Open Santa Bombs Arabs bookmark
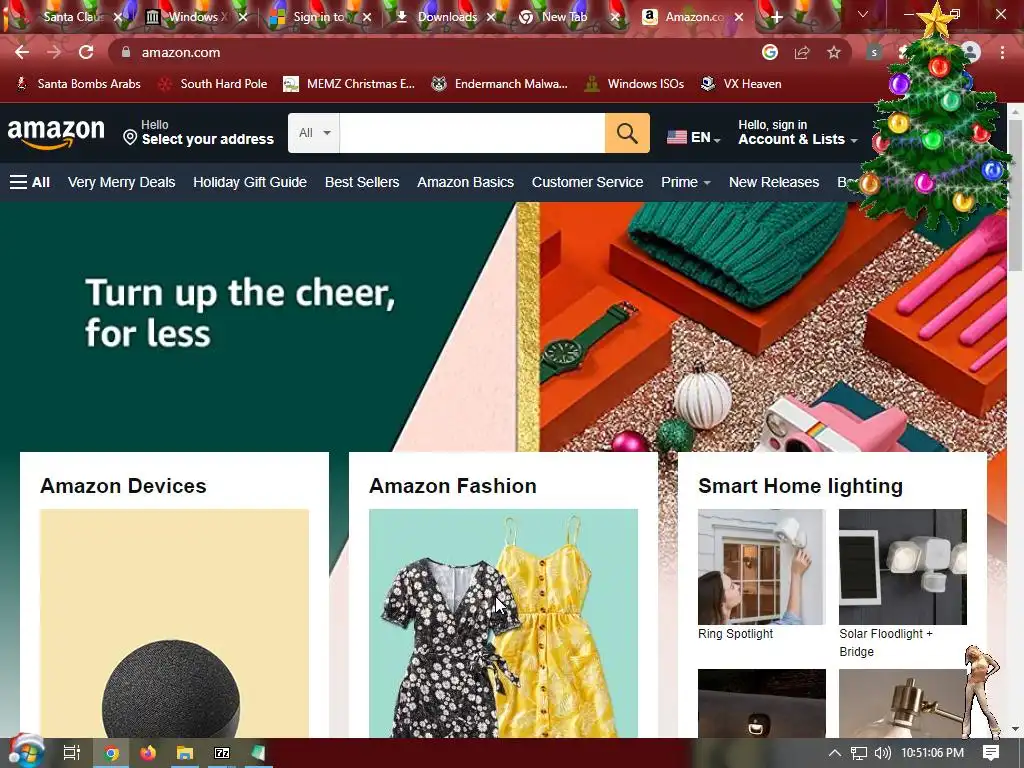 pyautogui.click(x=78, y=84)
